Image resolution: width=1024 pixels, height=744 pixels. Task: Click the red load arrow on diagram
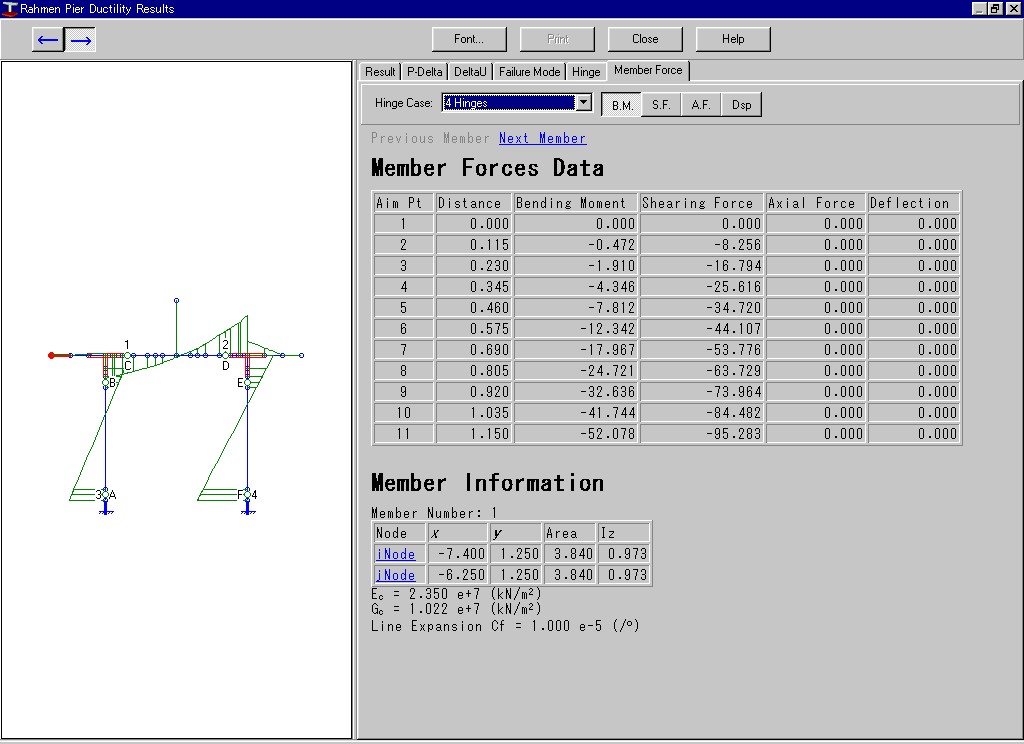click(59, 355)
